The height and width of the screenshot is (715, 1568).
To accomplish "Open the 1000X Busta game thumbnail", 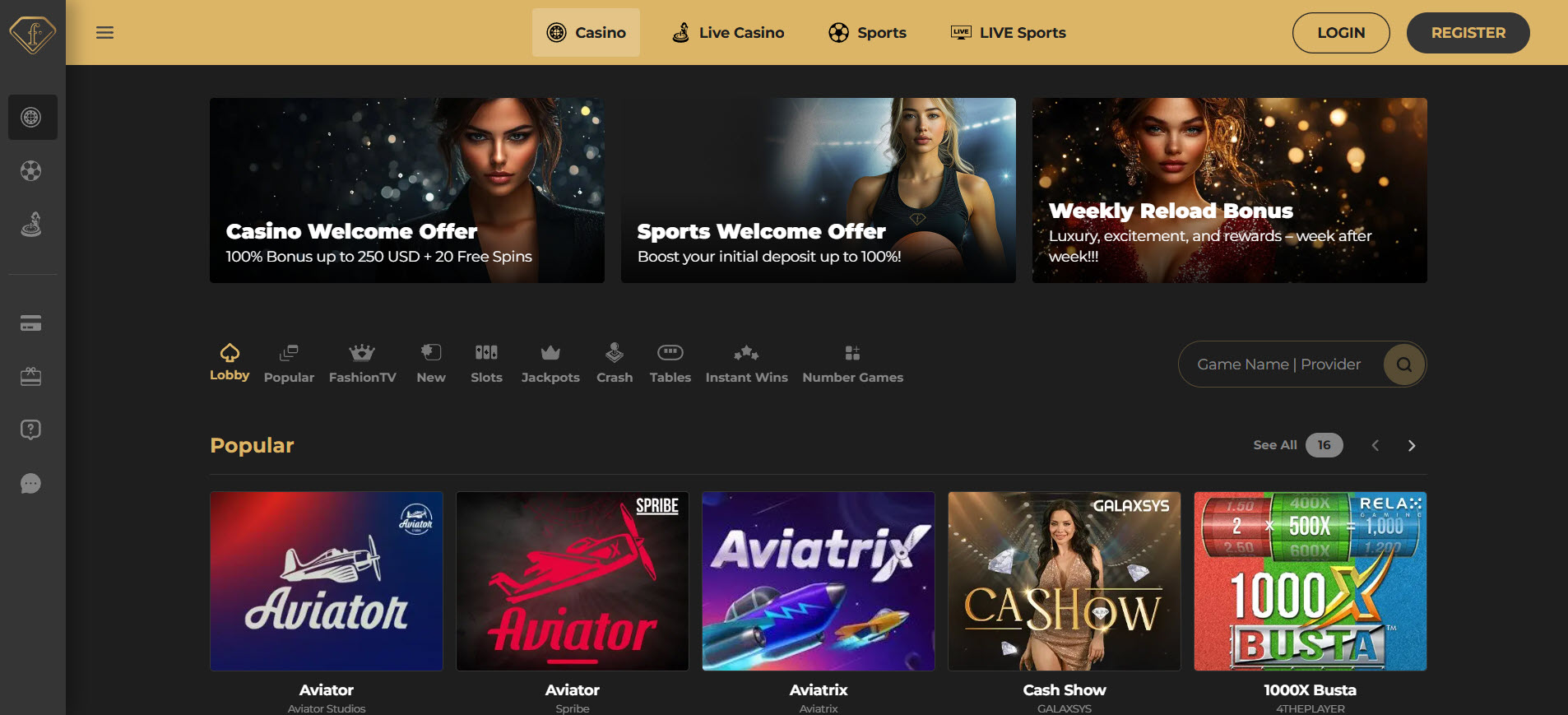I will (x=1311, y=581).
